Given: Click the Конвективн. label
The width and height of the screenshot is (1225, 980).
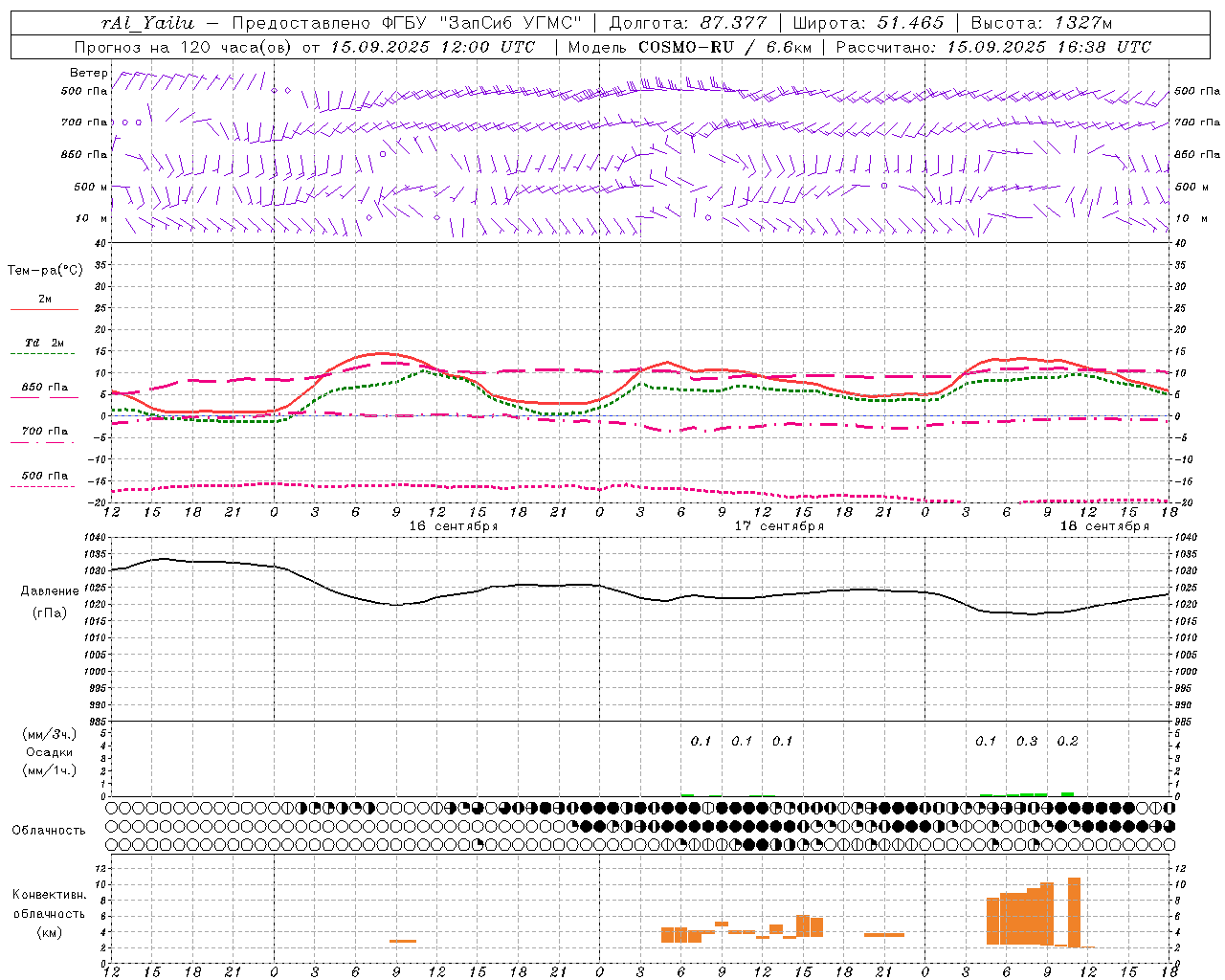Looking at the screenshot, I should pos(50,895).
